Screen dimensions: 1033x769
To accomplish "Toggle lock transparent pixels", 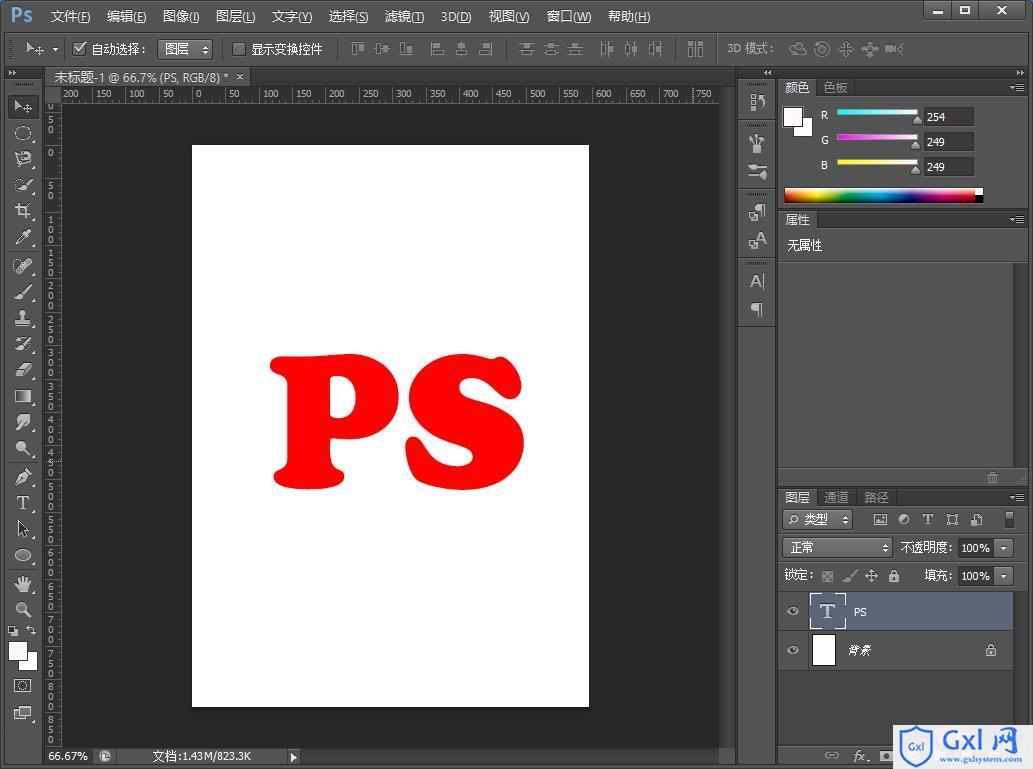I will click(x=827, y=577).
